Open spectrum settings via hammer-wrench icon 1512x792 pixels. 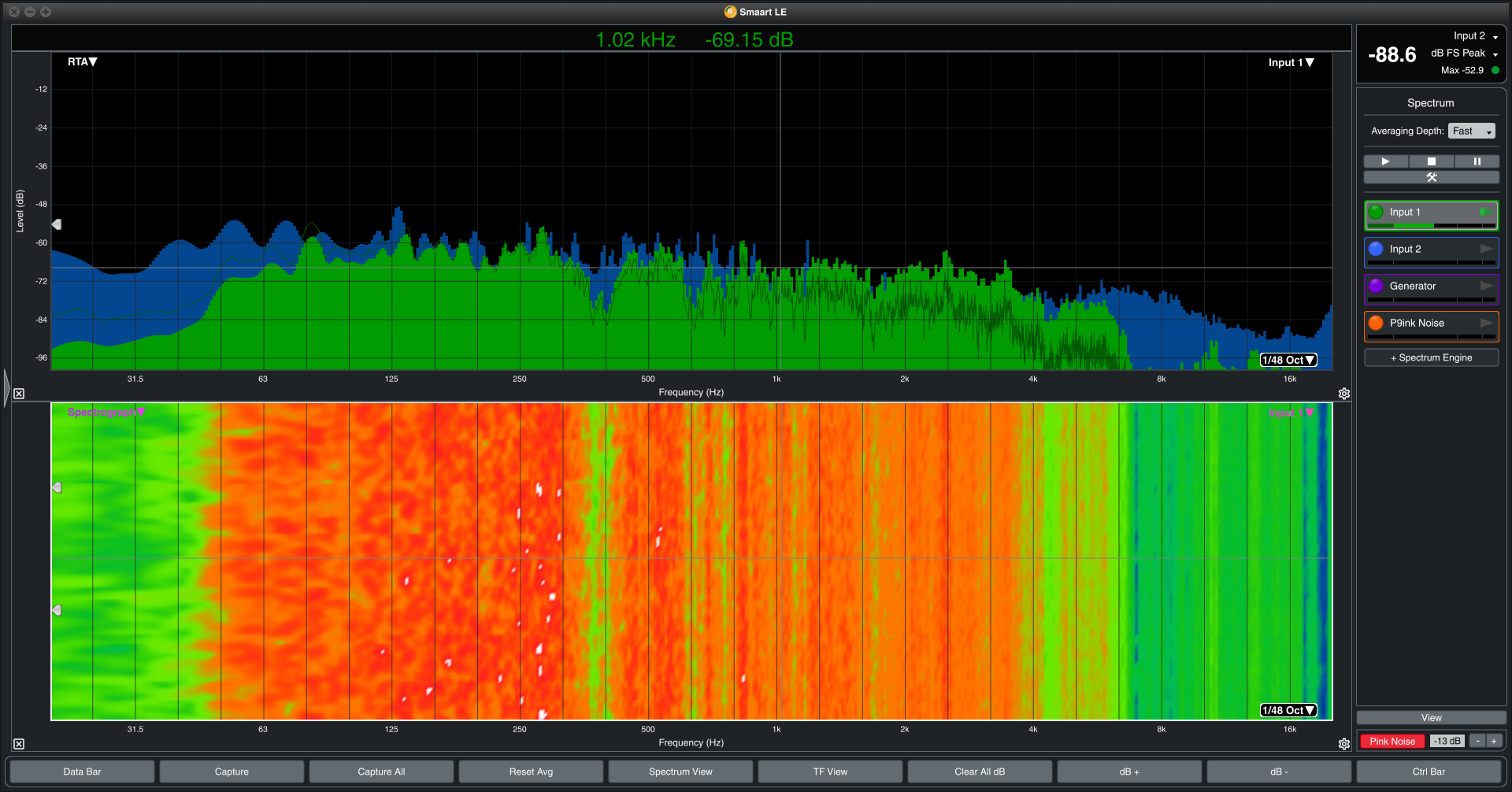tap(1431, 177)
